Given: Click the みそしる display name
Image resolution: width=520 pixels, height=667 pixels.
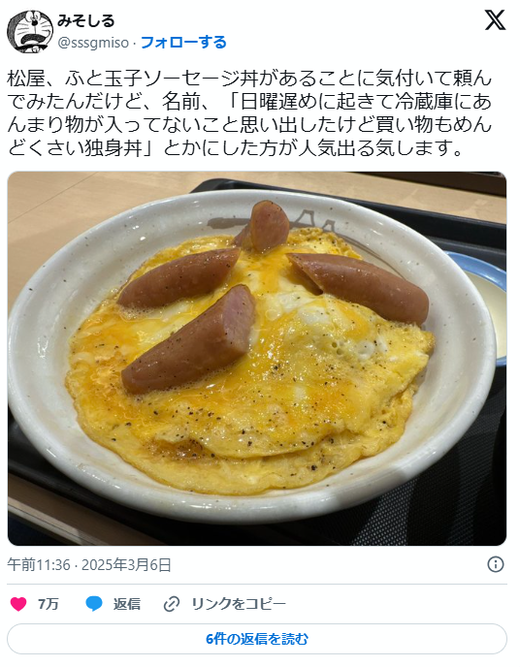Looking at the screenshot, I should tap(86, 21).
